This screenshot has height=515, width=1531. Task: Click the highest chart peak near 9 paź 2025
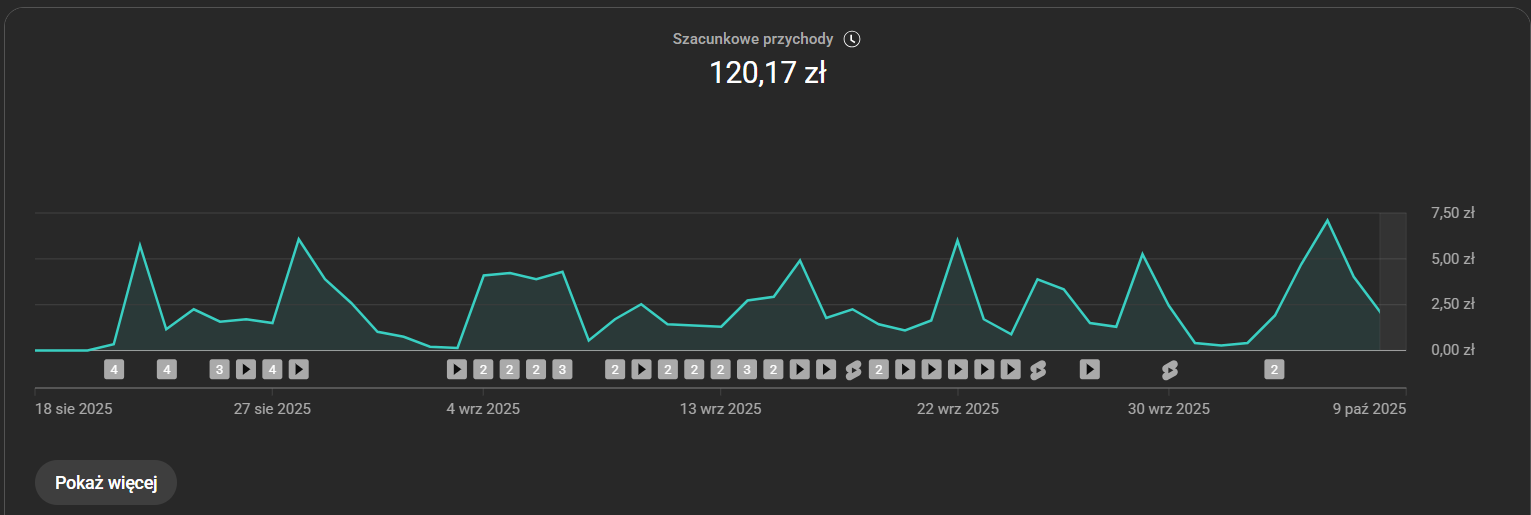pyautogui.click(x=1327, y=220)
